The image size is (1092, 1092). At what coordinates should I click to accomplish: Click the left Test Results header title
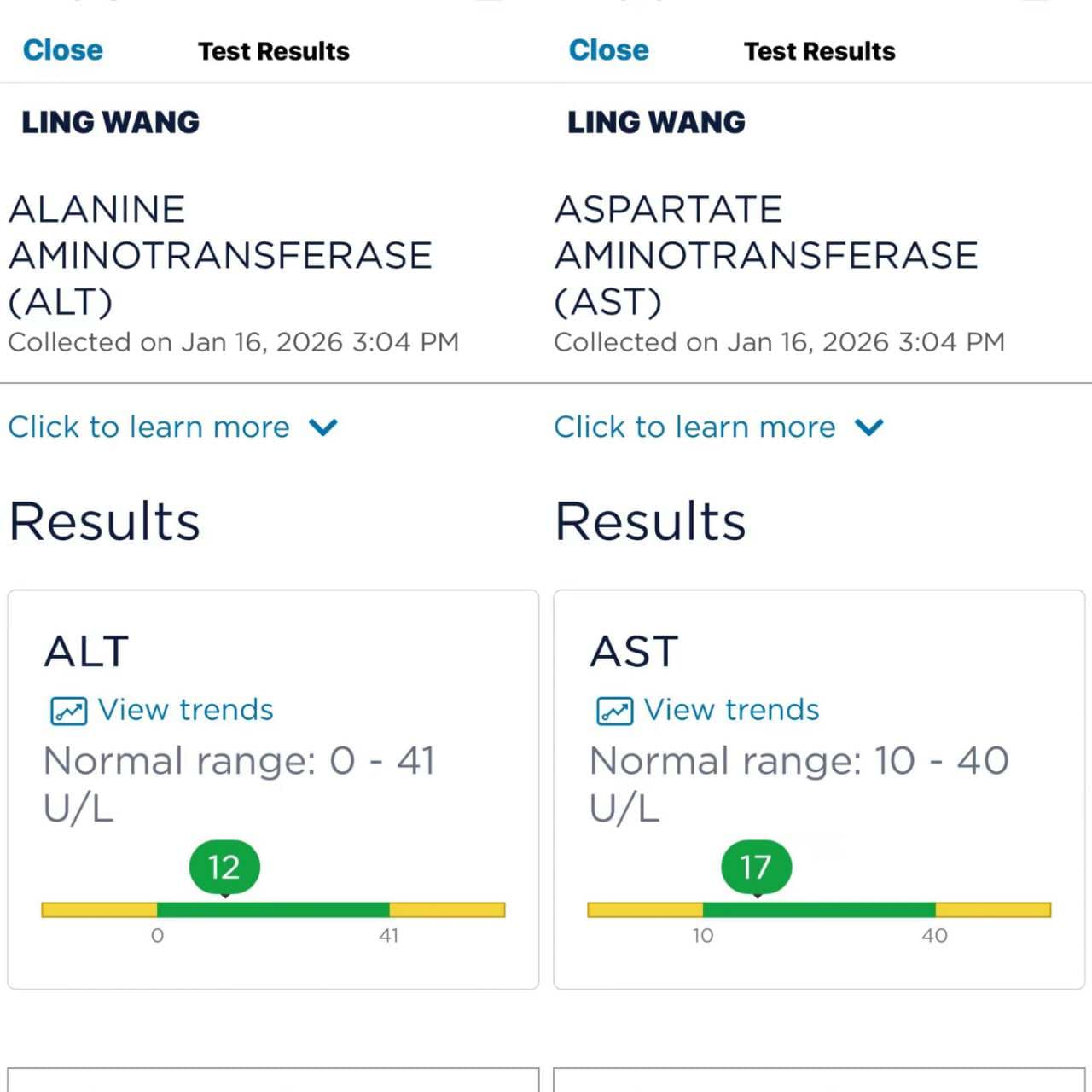[x=274, y=51]
